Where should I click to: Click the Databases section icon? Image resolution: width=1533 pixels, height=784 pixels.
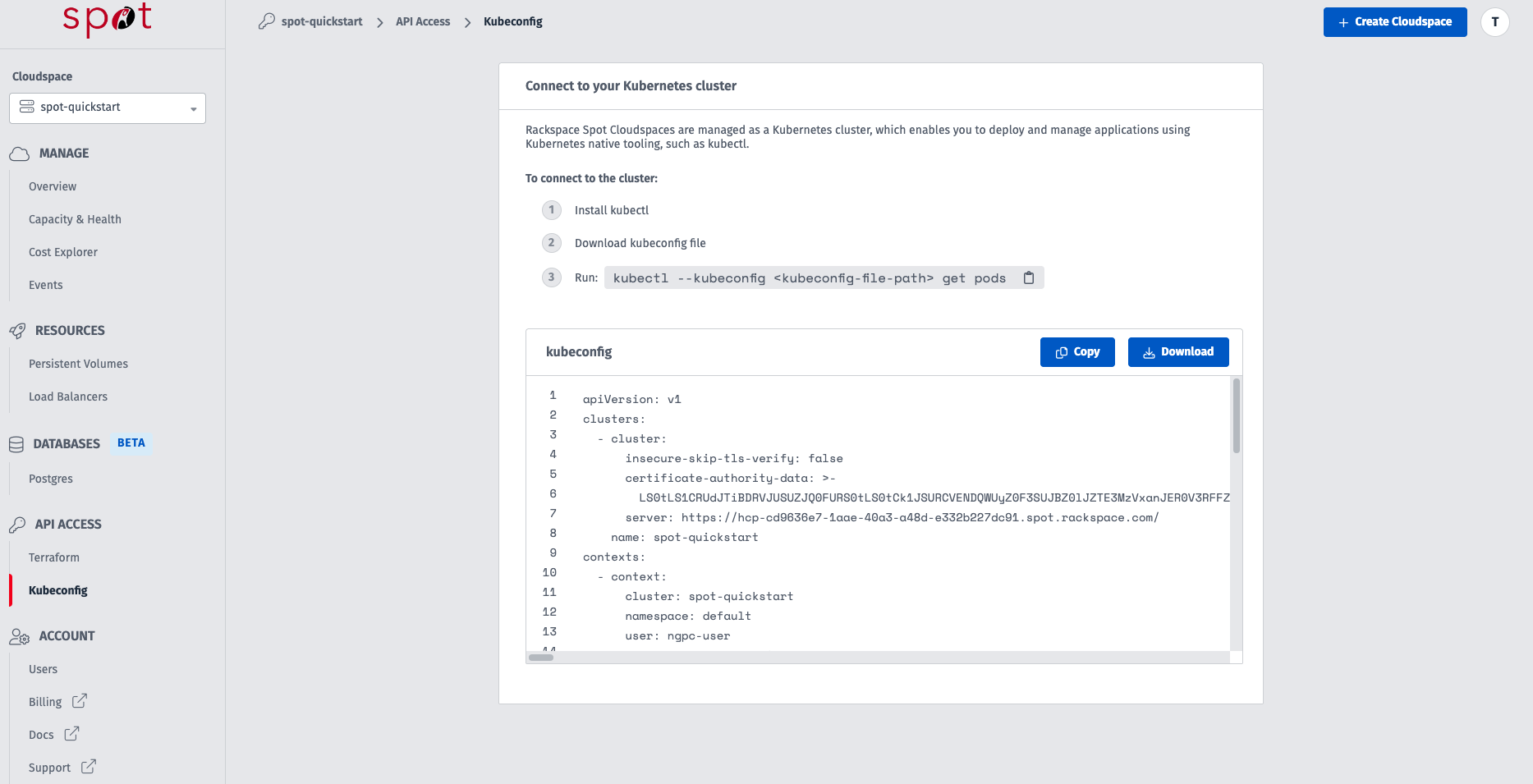pos(16,444)
